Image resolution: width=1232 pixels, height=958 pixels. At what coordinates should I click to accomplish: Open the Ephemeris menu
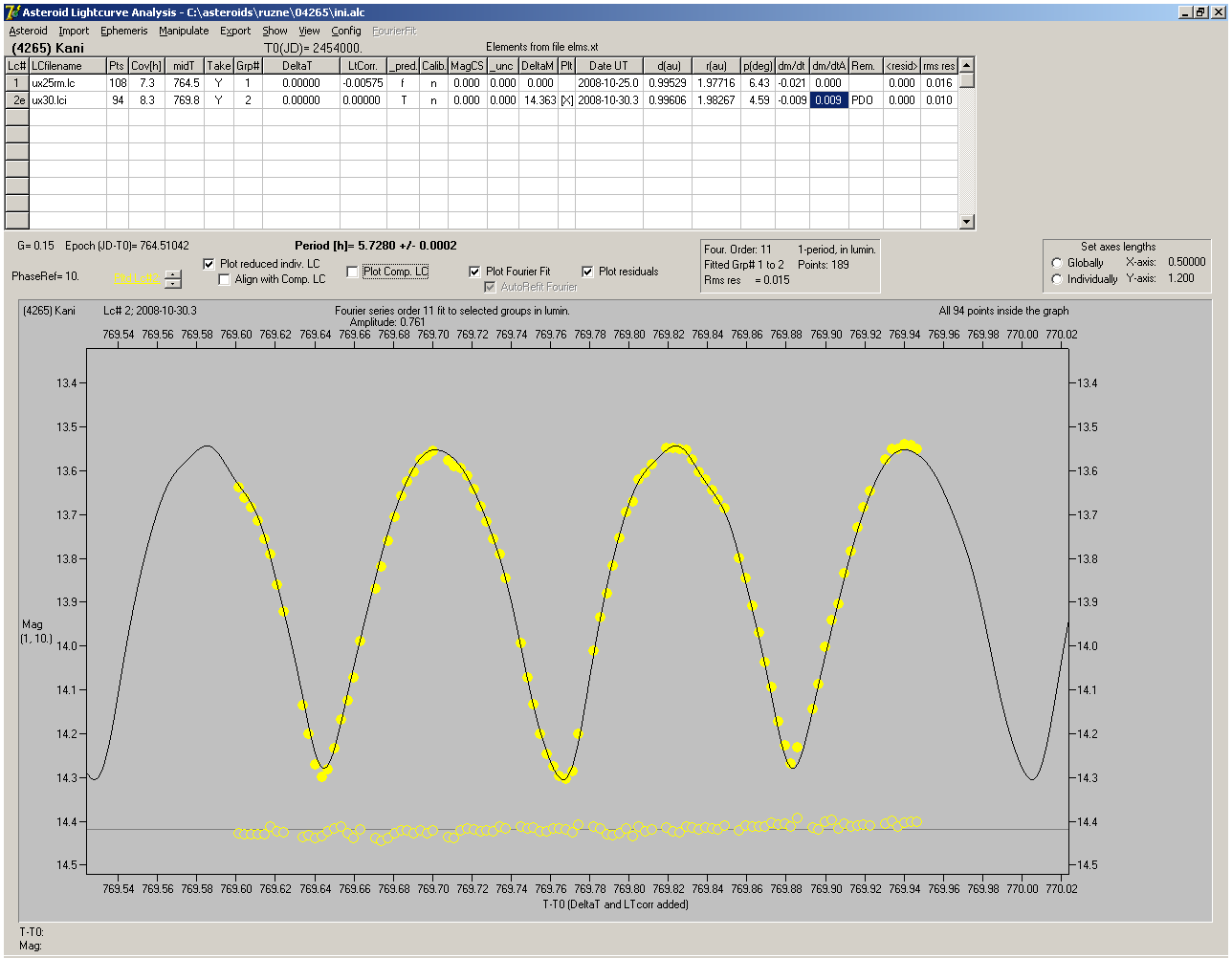pos(124,31)
